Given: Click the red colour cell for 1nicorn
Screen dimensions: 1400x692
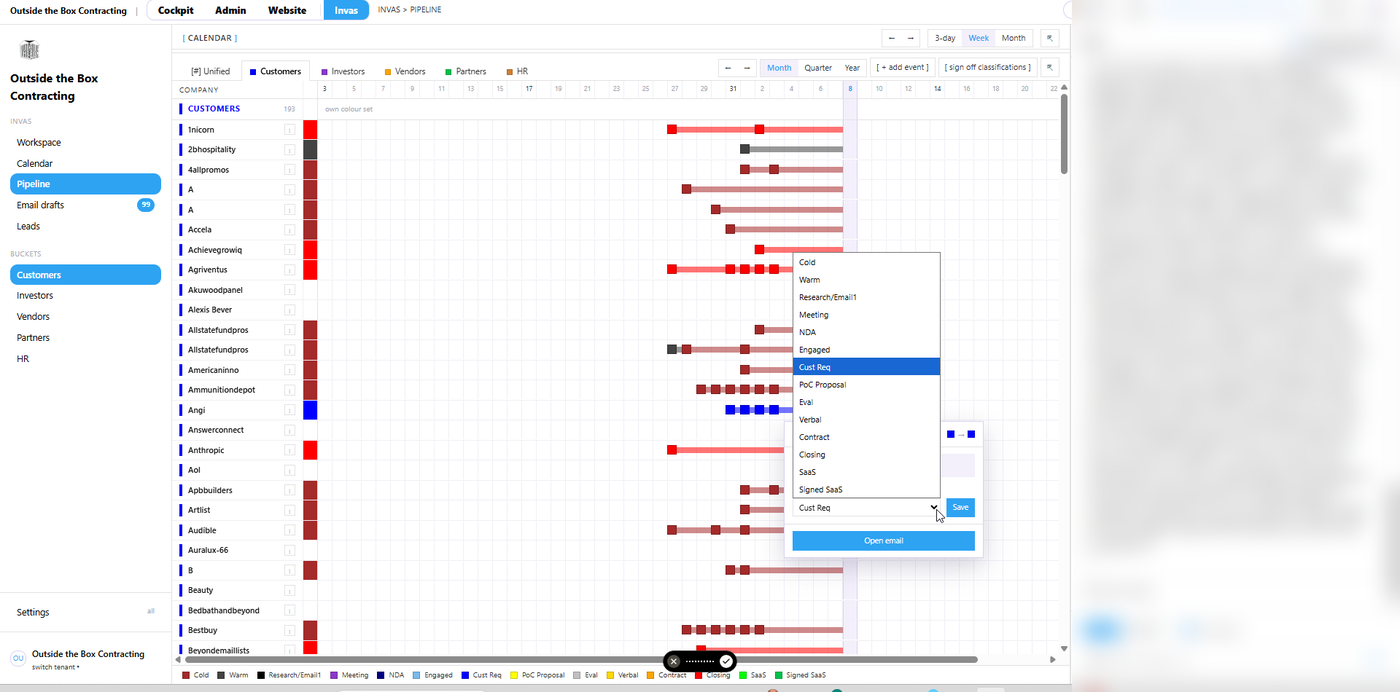Looking at the screenshot, I should pos(310,130).
